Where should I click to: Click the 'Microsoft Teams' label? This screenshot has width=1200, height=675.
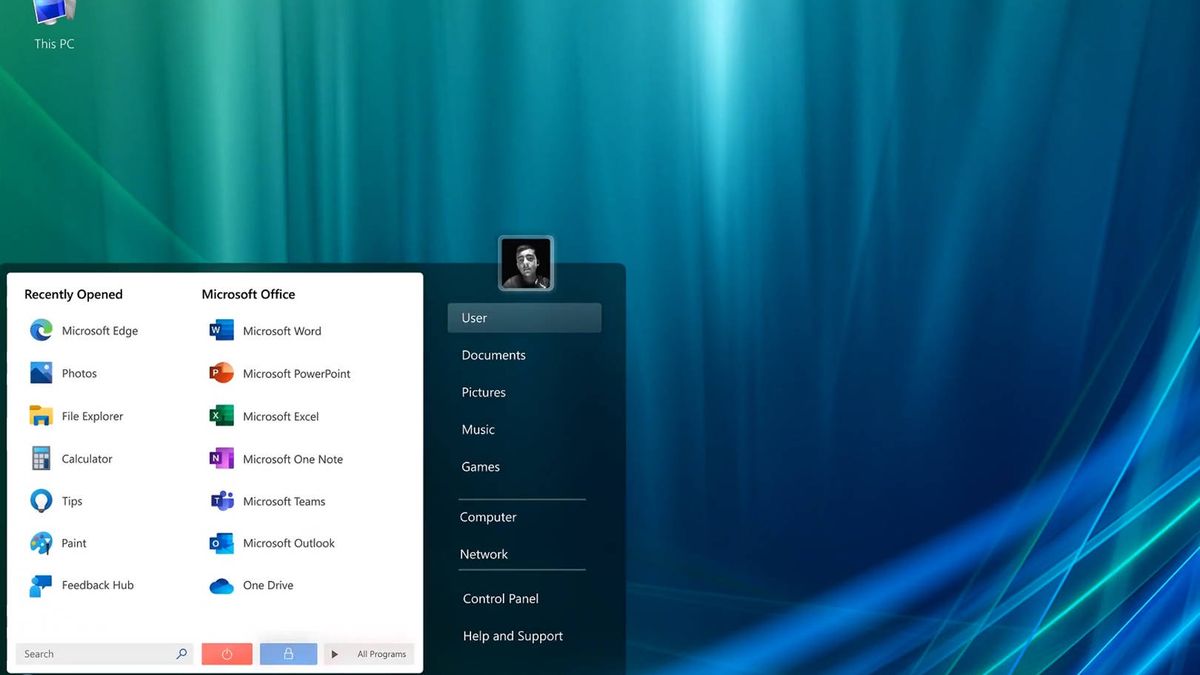(x=284, y=501)
